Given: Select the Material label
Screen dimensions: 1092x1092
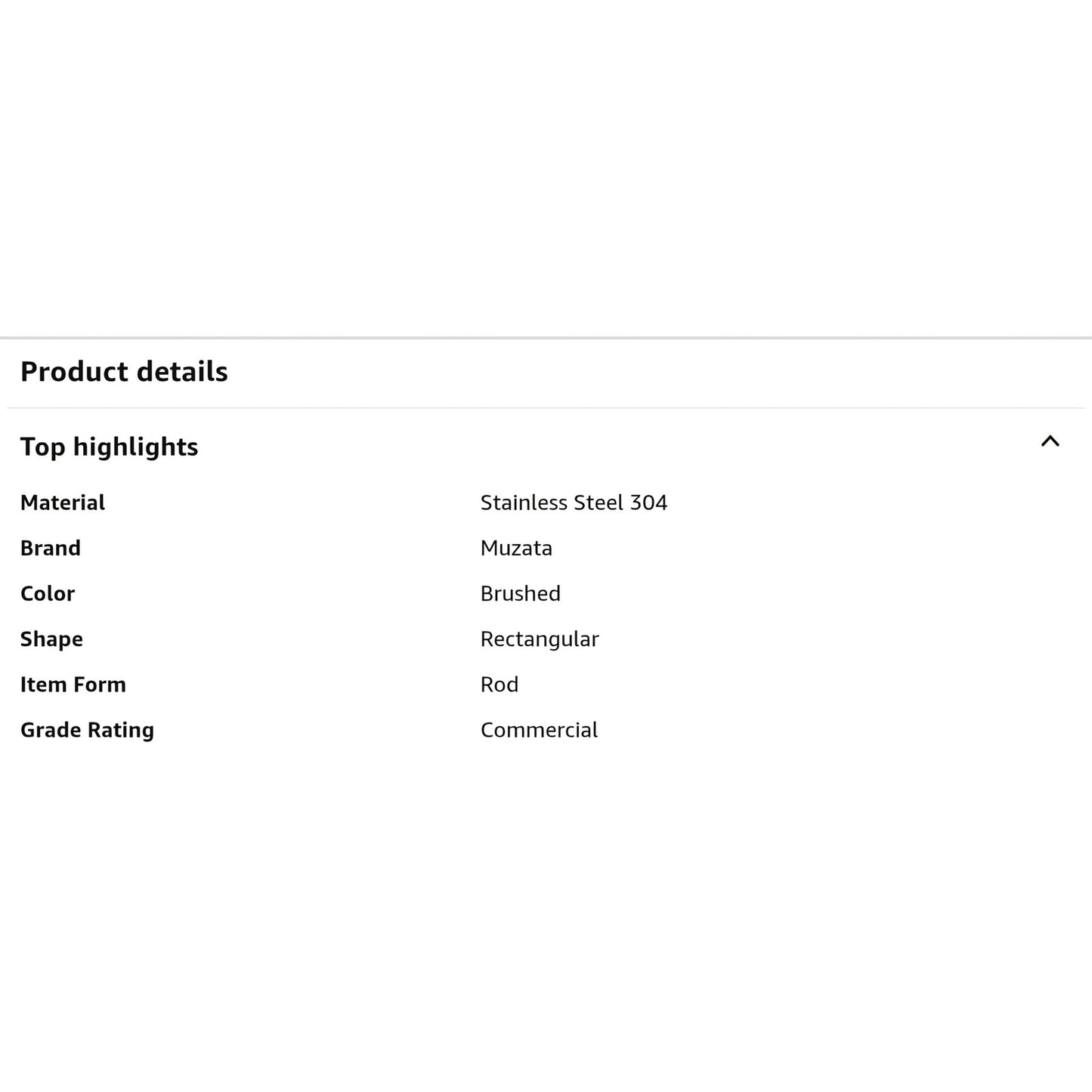Looking at the screenshot, I should tap(63, 503).
